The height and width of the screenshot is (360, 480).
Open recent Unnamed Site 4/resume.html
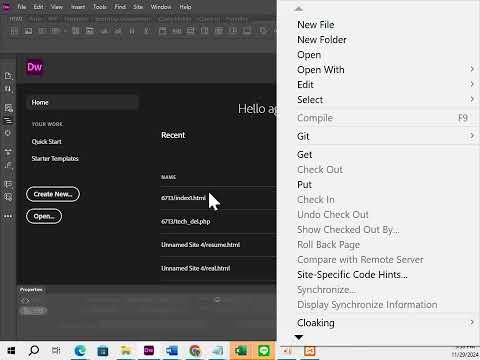[201, 245]
